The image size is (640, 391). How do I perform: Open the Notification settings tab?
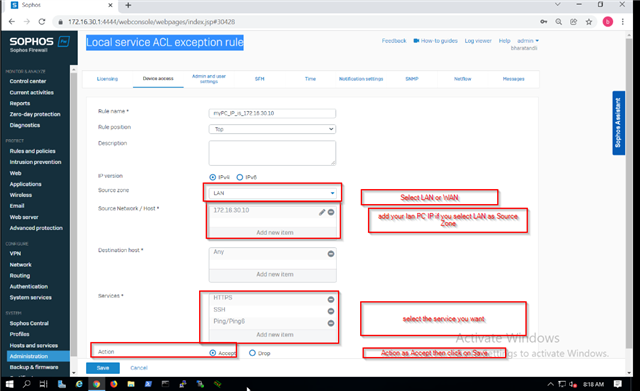pyautogui.click(x=361, y=79)
